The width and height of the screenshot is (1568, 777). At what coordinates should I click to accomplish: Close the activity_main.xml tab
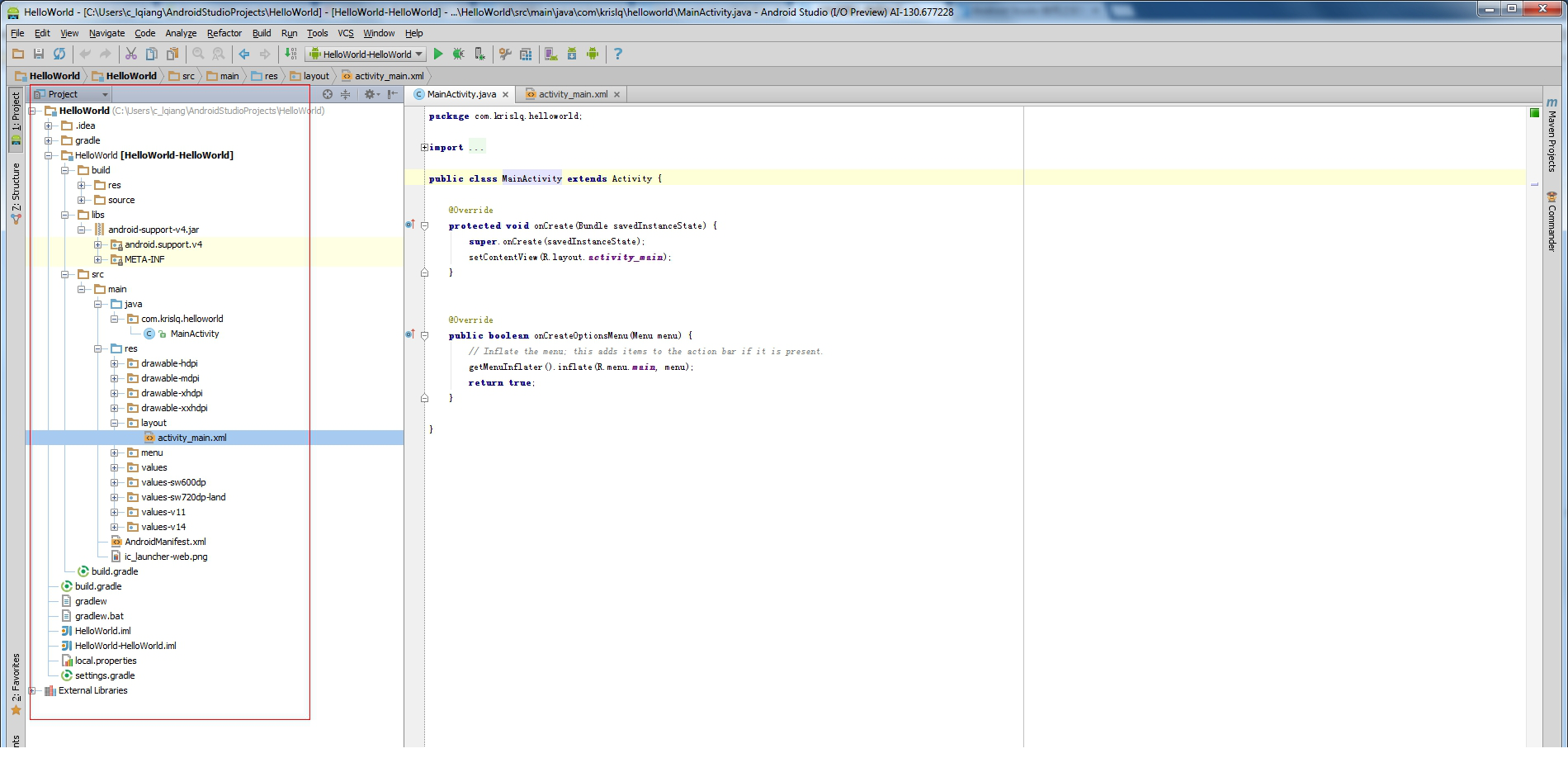pos(616,95)
